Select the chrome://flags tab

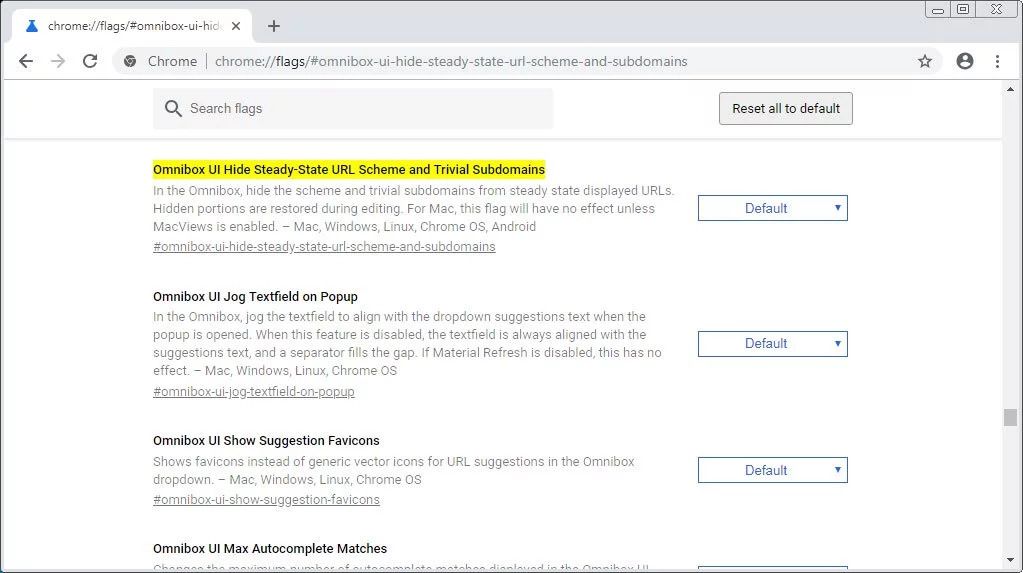coord(132,26)
